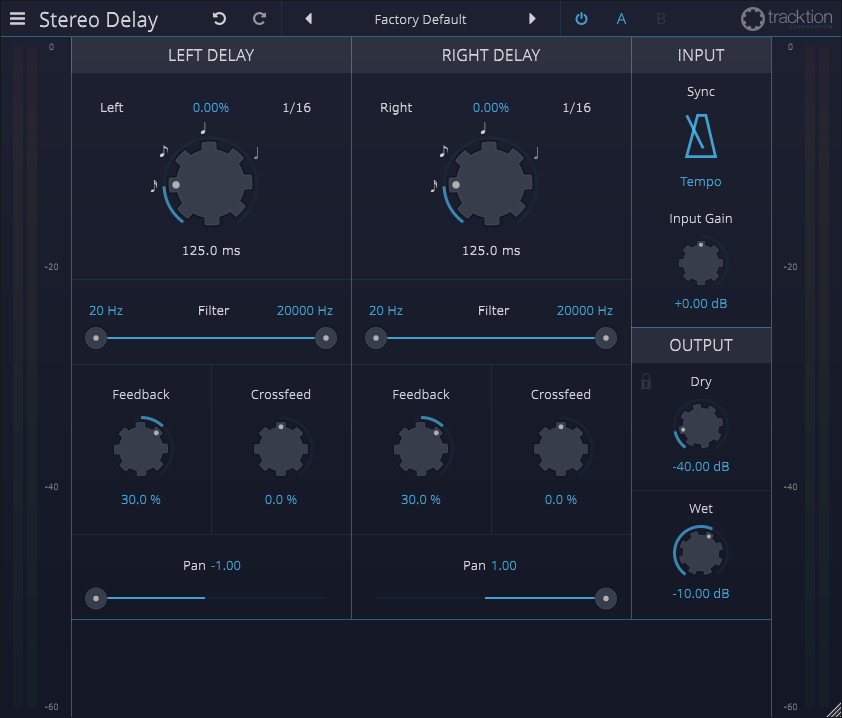This screenshot has height=718, width=842.
Task: Click the Left Feedback 30.0 % value
Action: (x=141, y=499)
